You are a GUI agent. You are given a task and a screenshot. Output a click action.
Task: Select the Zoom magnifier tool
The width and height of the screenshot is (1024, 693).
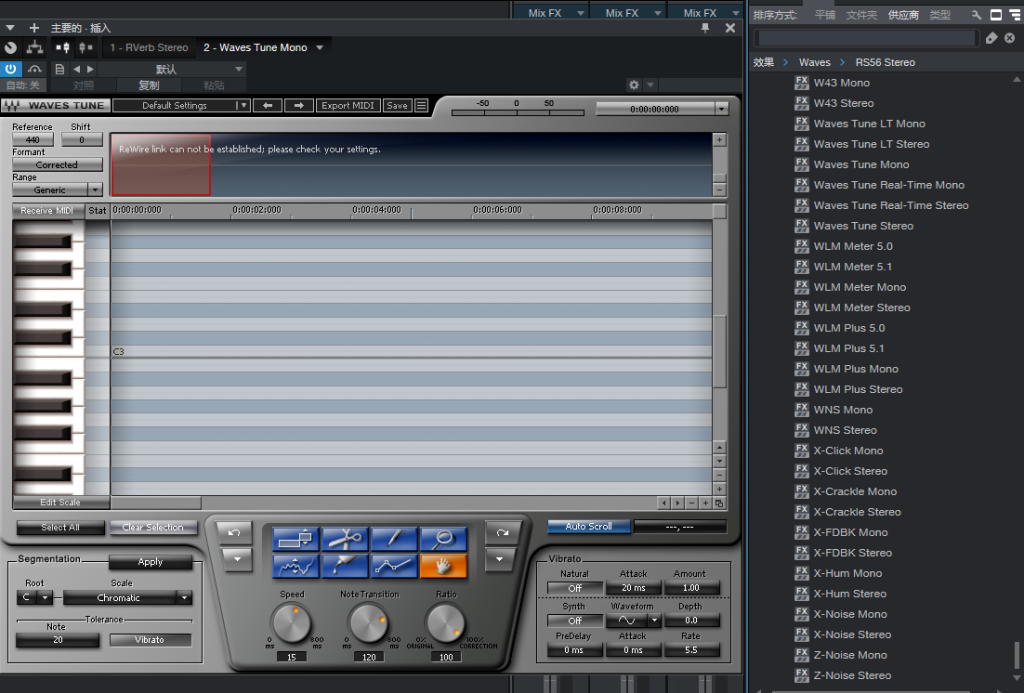[443, 539]
